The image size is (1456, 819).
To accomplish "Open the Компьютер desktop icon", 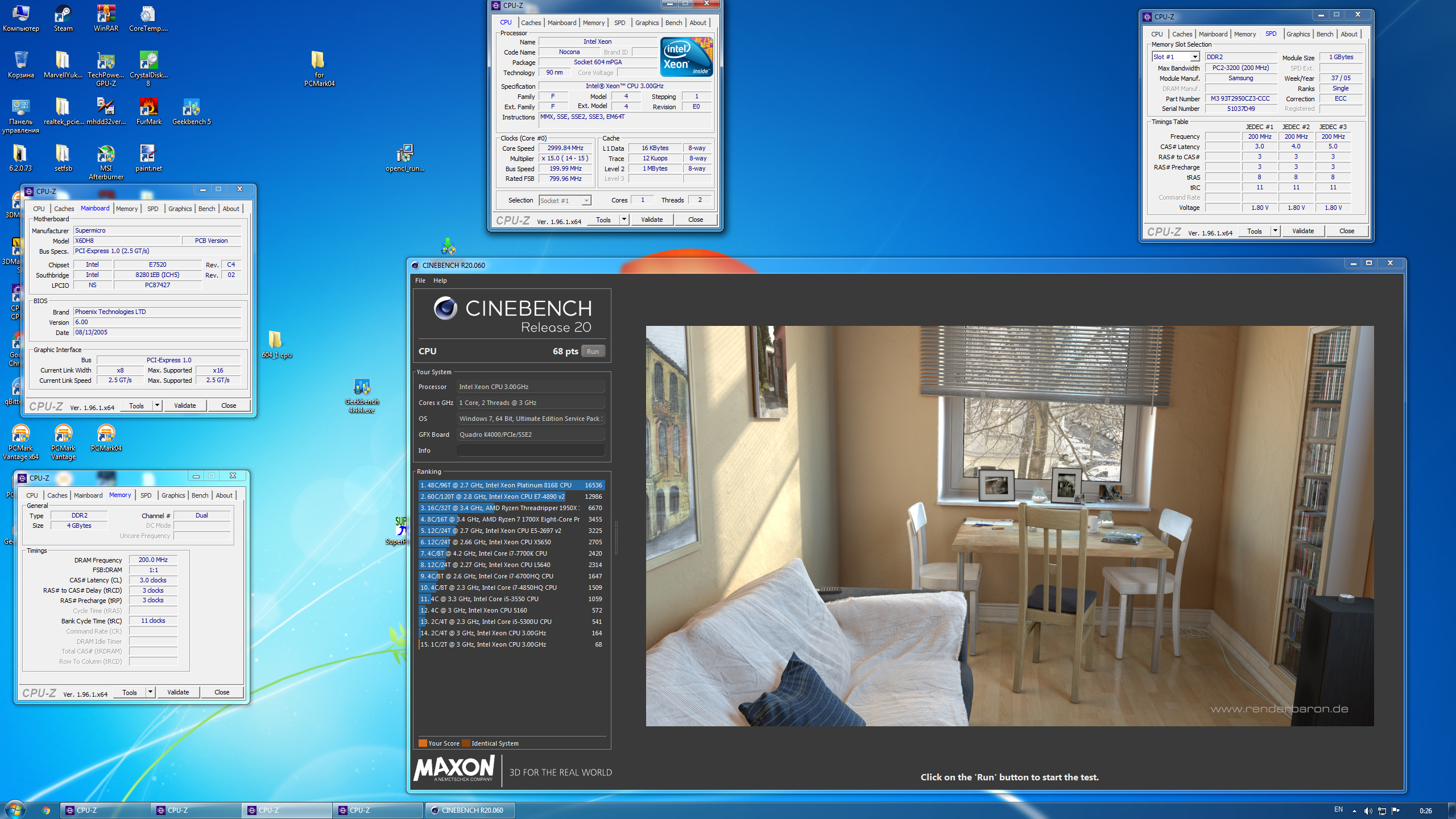I will (x=21, y=18).
